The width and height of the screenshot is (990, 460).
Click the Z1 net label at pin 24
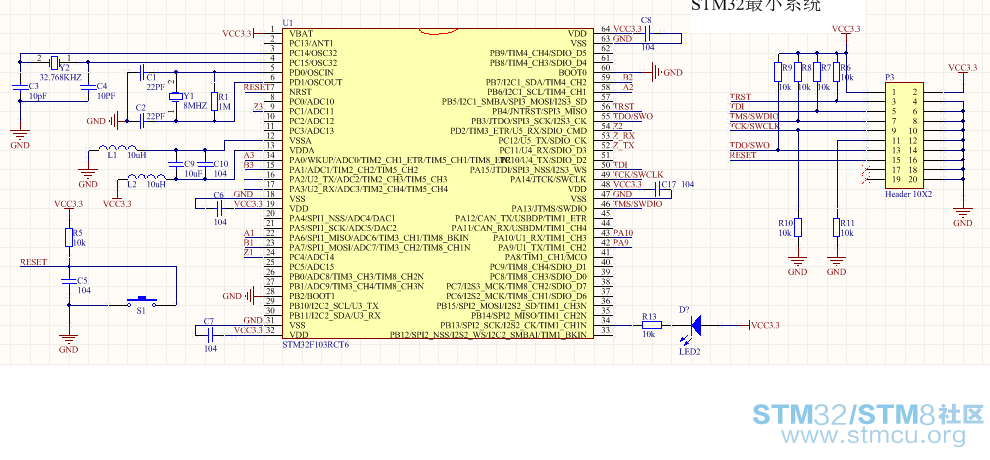[x=249, y=252]
